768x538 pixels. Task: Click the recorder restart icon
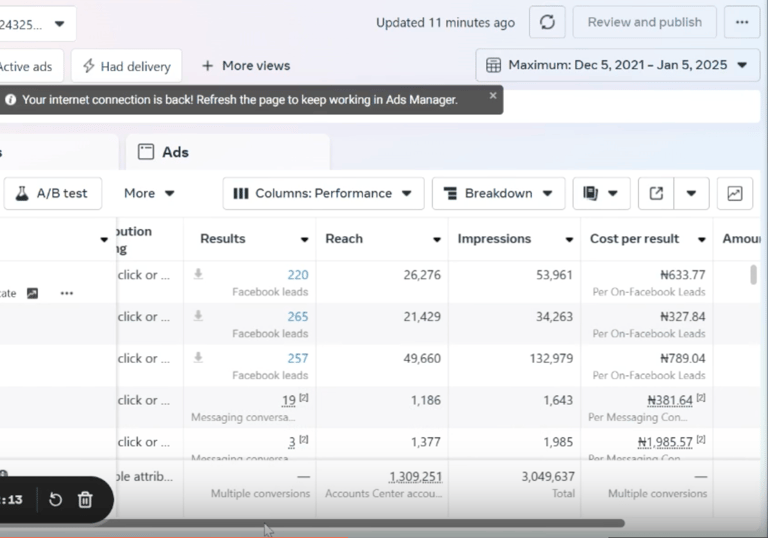click(55, 500)
